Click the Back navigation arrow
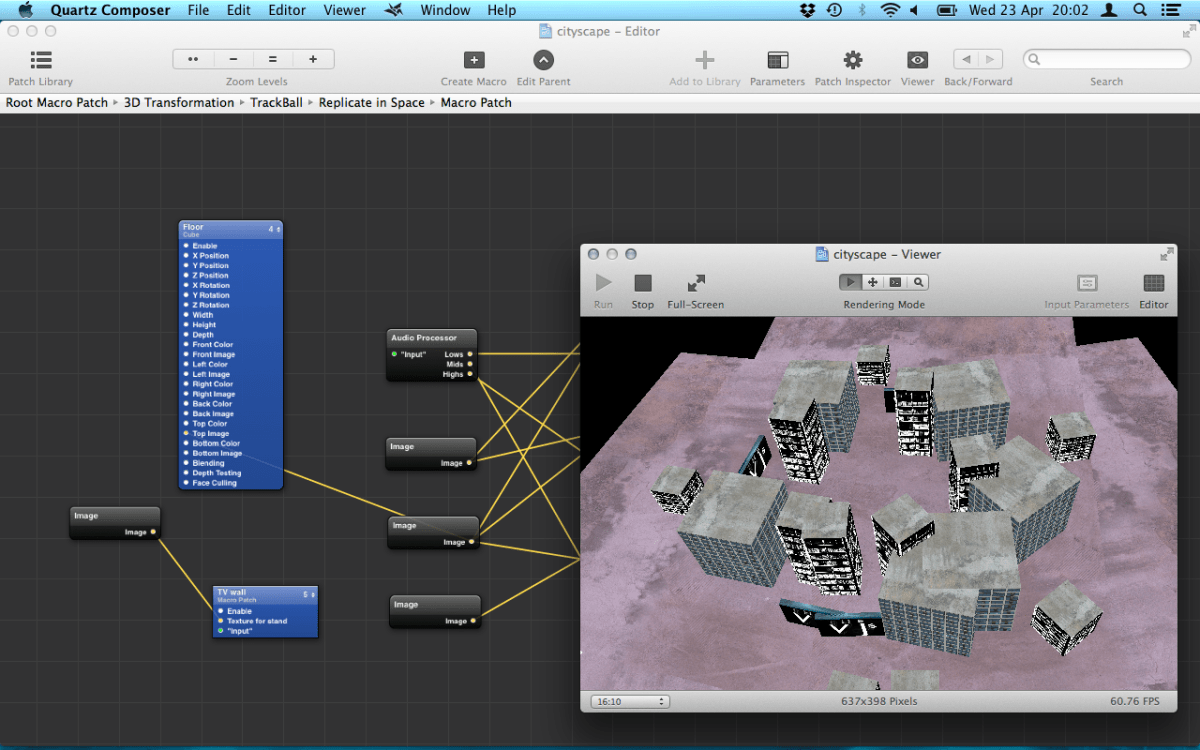1200x750 pixels. coord(966,60)
